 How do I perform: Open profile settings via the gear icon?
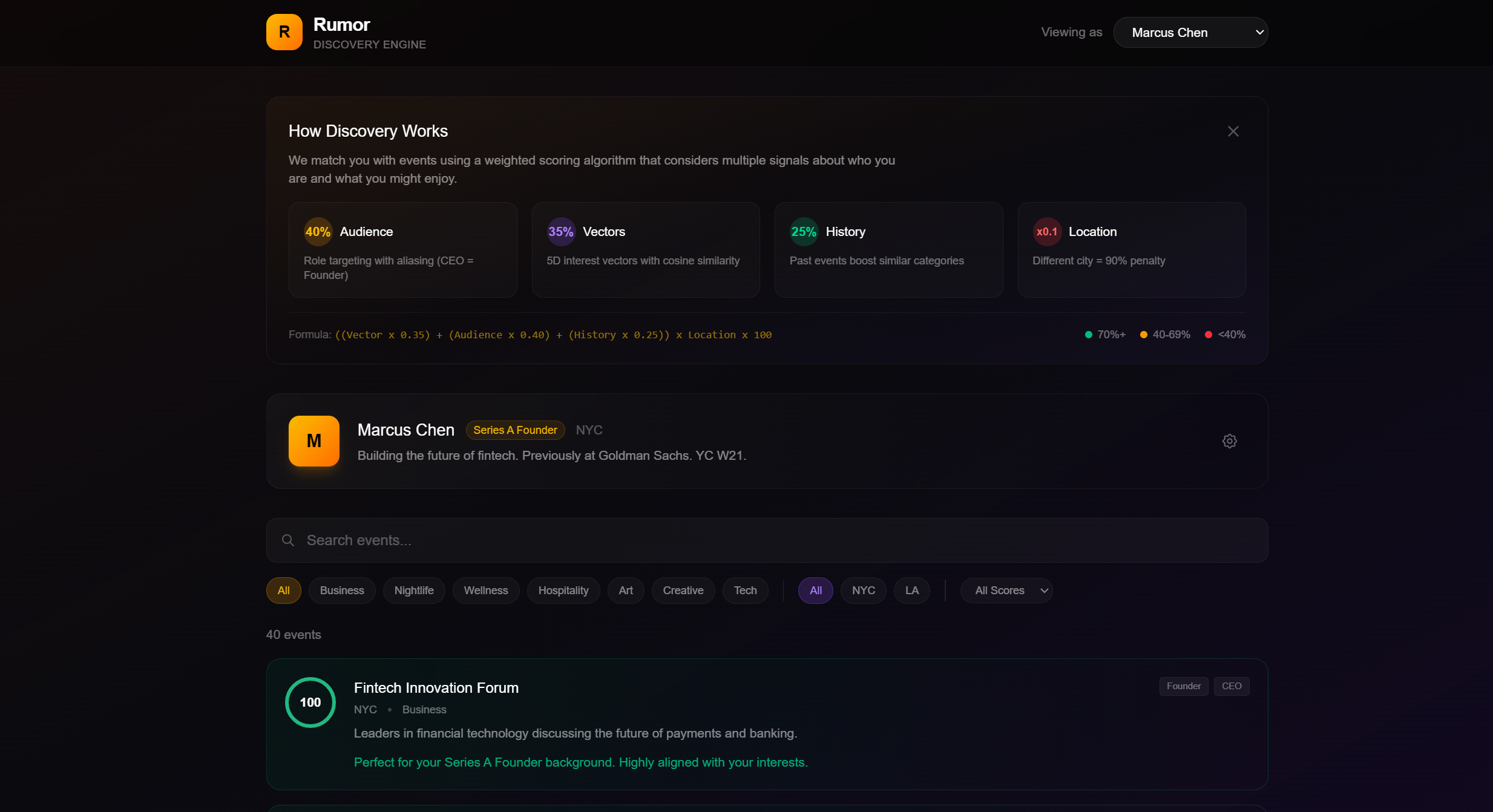point(1229,440)
